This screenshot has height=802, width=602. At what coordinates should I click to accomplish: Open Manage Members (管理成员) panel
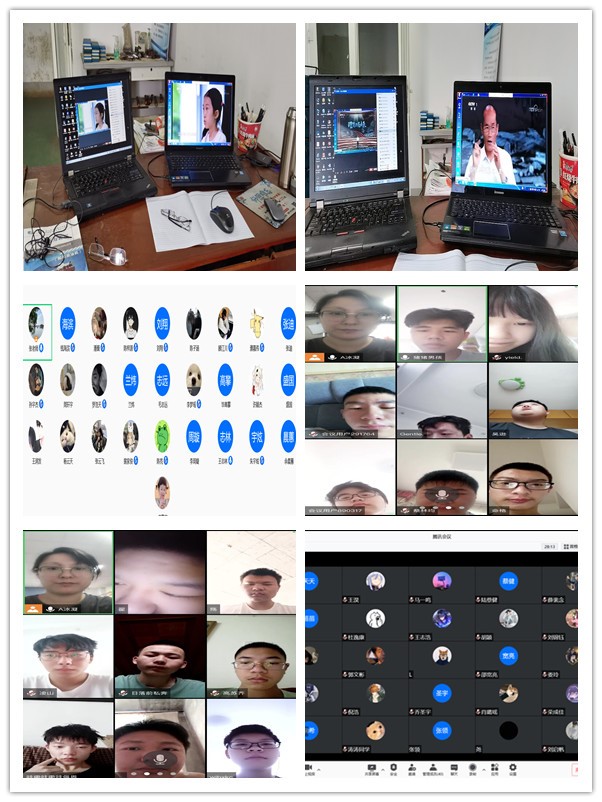point(433,768)
